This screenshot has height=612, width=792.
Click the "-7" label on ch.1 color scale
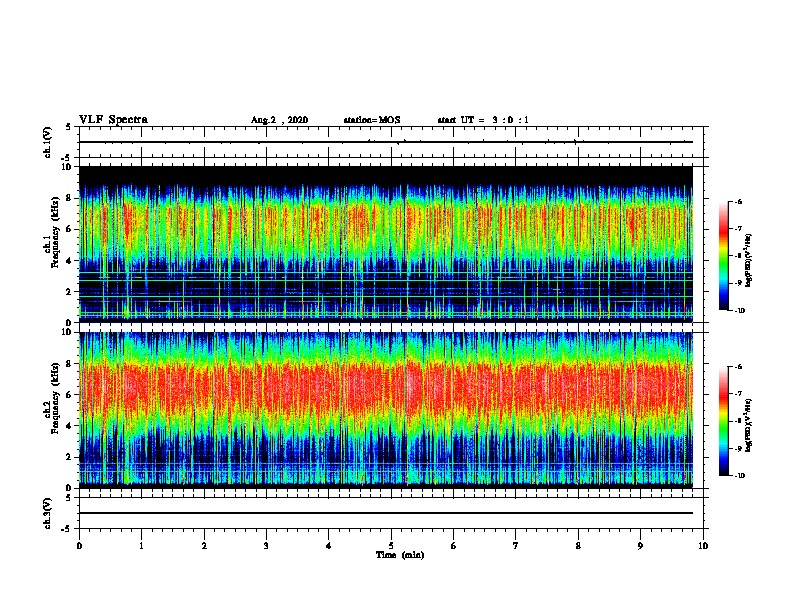pos(738,229)
